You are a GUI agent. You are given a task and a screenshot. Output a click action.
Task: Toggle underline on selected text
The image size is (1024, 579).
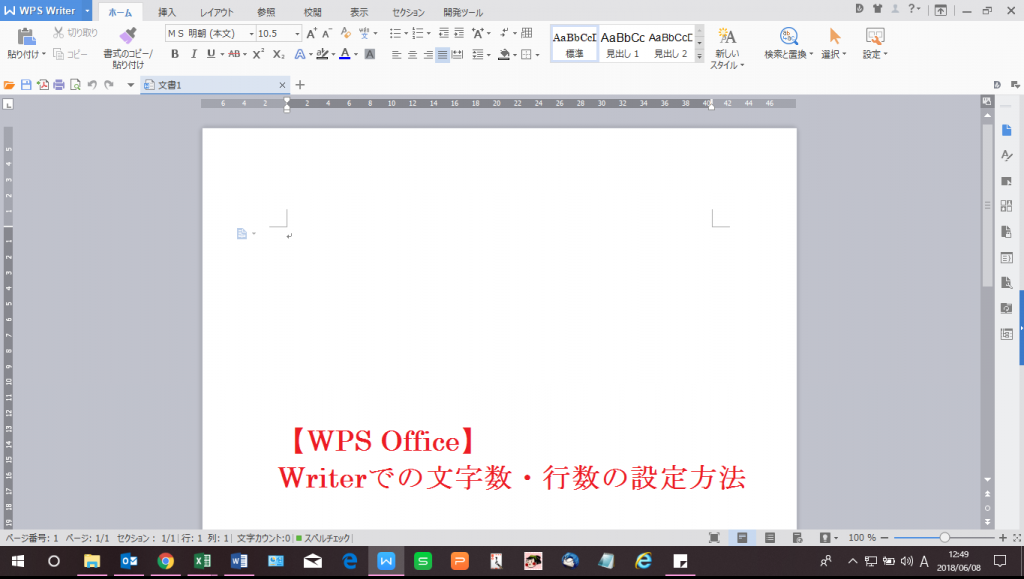(211, 54)
